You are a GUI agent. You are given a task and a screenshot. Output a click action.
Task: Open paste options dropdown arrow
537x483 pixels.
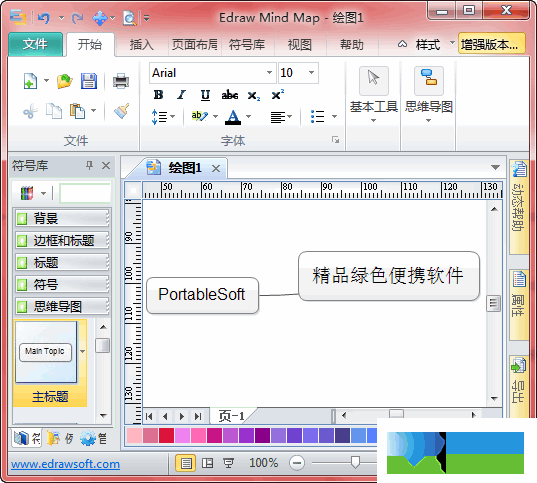(x=93, y=111)
